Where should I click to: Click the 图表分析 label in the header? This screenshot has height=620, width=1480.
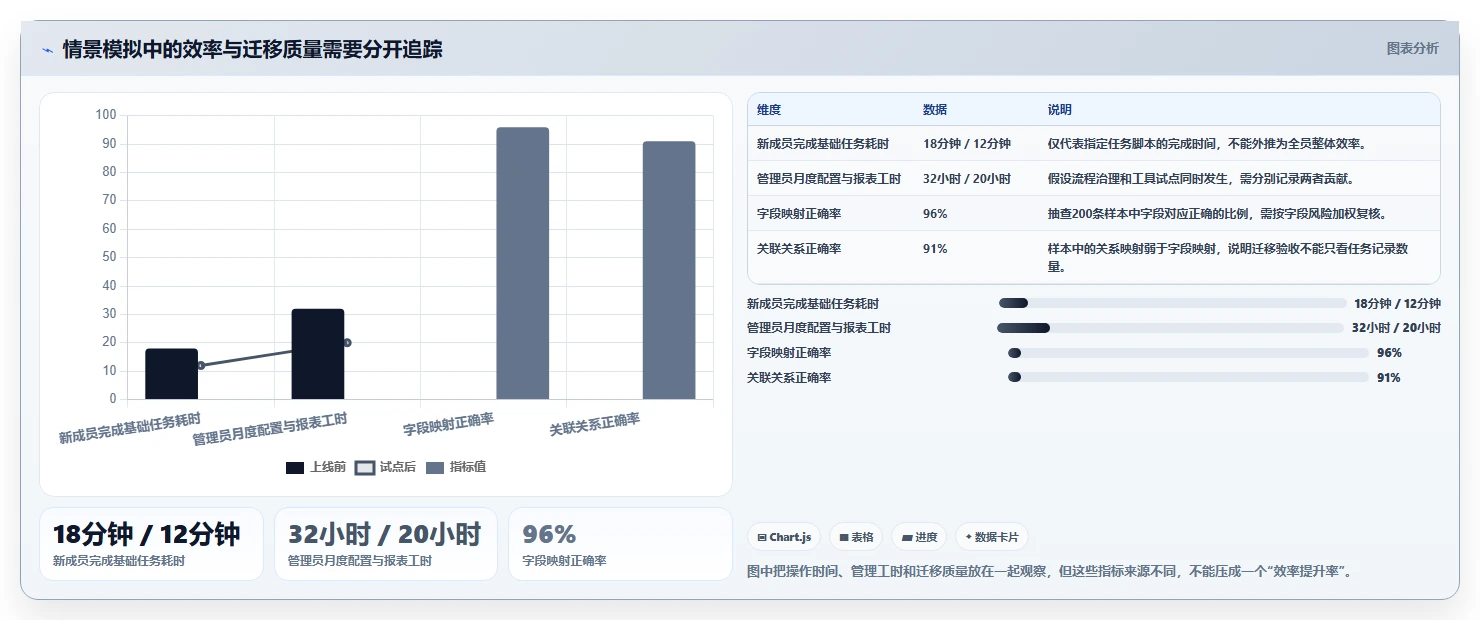(x=1412, y=48)
